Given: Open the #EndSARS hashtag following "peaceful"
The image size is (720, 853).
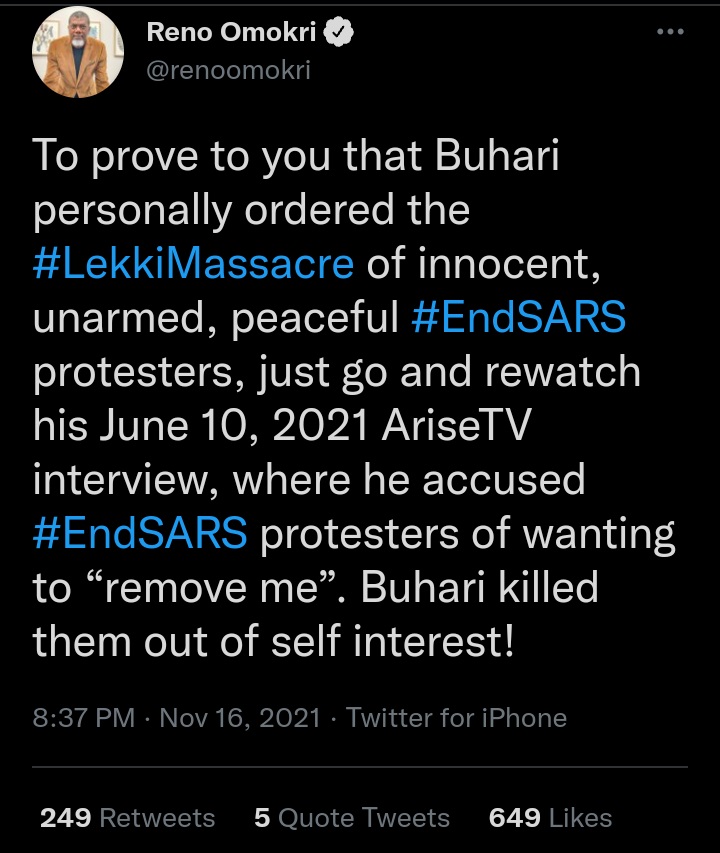Looking at the screenshot, I should coord(518,318).
